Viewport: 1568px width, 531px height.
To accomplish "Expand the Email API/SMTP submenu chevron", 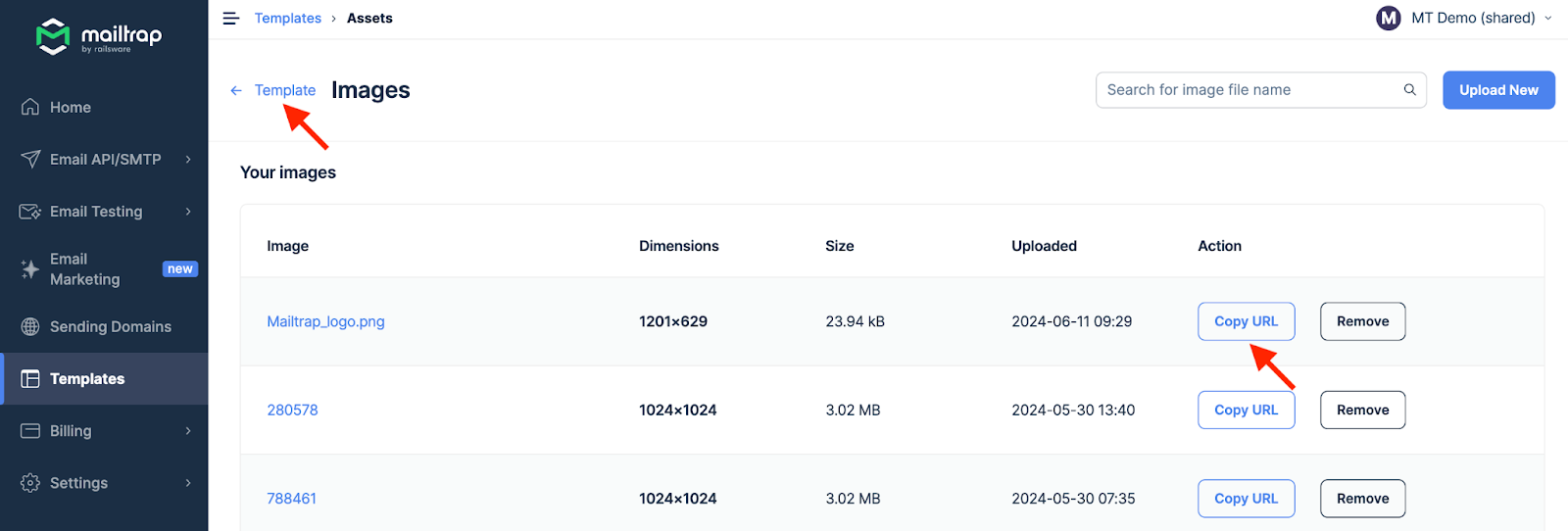I will point(188,160).
